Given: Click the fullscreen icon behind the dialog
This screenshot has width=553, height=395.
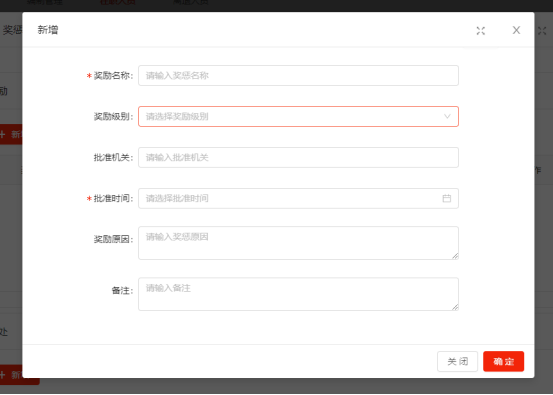Looking at the screenshot, I should pyautogui.click(x=542, y=31).
